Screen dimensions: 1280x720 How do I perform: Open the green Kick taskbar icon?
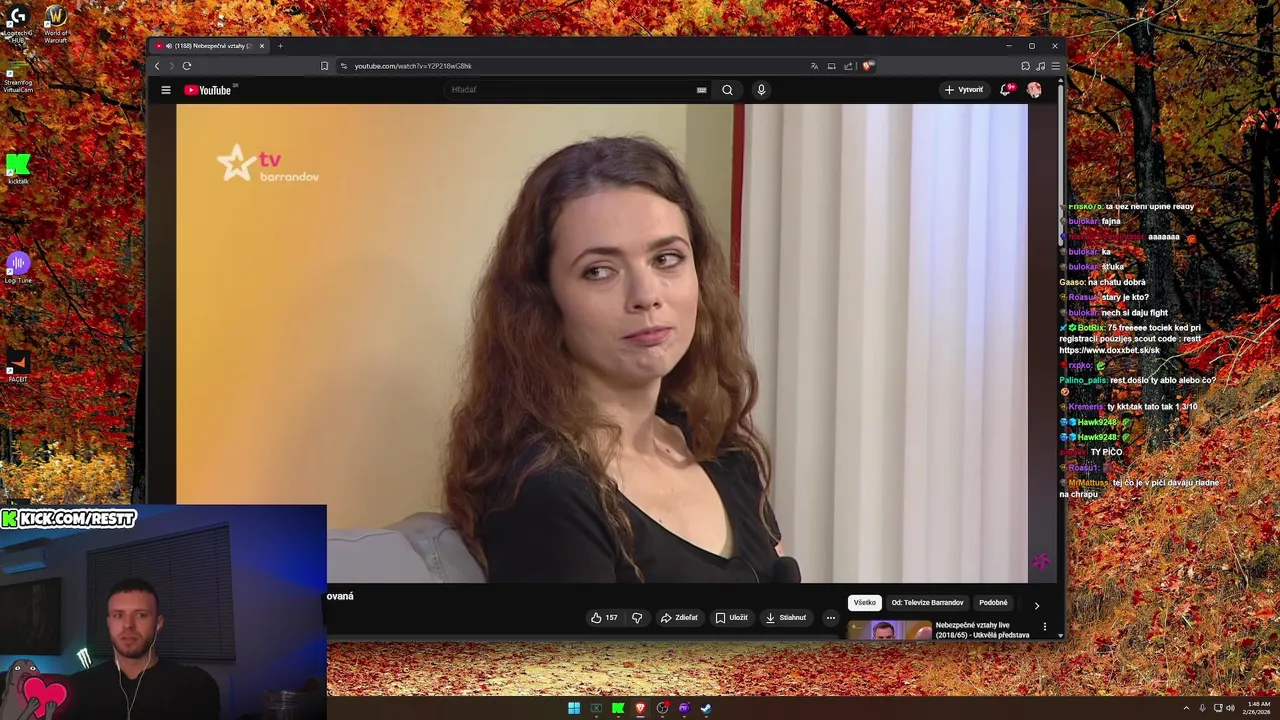(x=618, y=708)
